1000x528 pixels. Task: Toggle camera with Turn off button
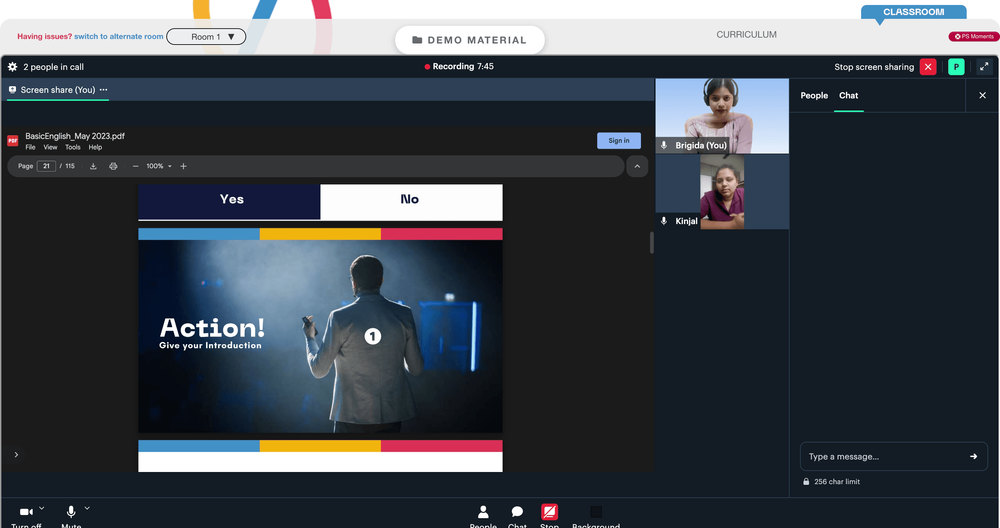[26, 517]
